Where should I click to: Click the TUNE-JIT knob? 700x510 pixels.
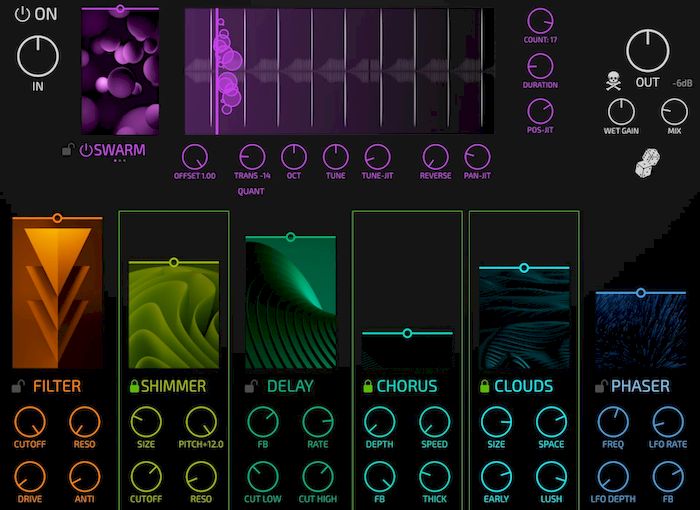(377, 157)
